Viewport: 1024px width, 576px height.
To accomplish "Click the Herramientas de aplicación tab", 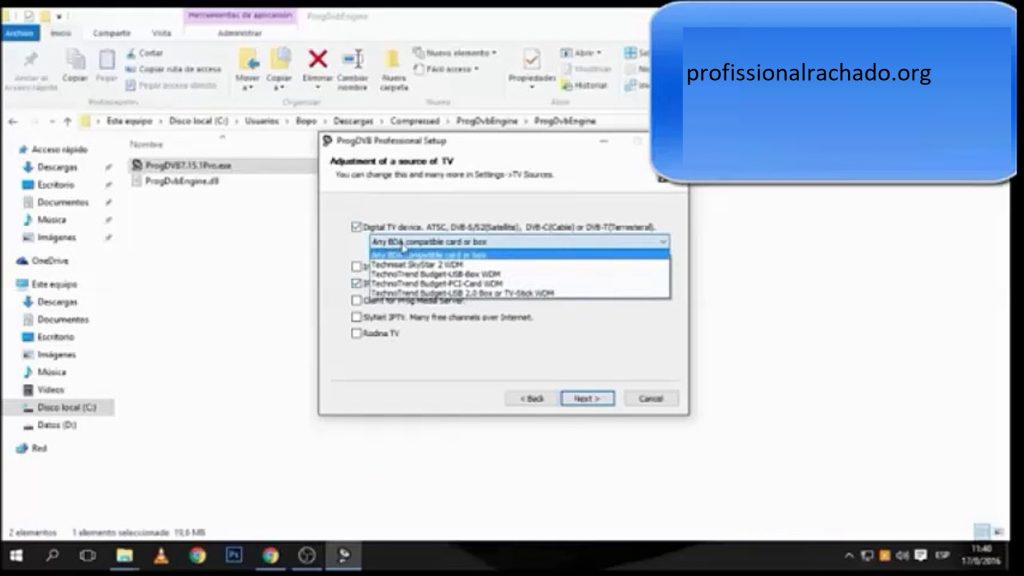I will [240, 15].
